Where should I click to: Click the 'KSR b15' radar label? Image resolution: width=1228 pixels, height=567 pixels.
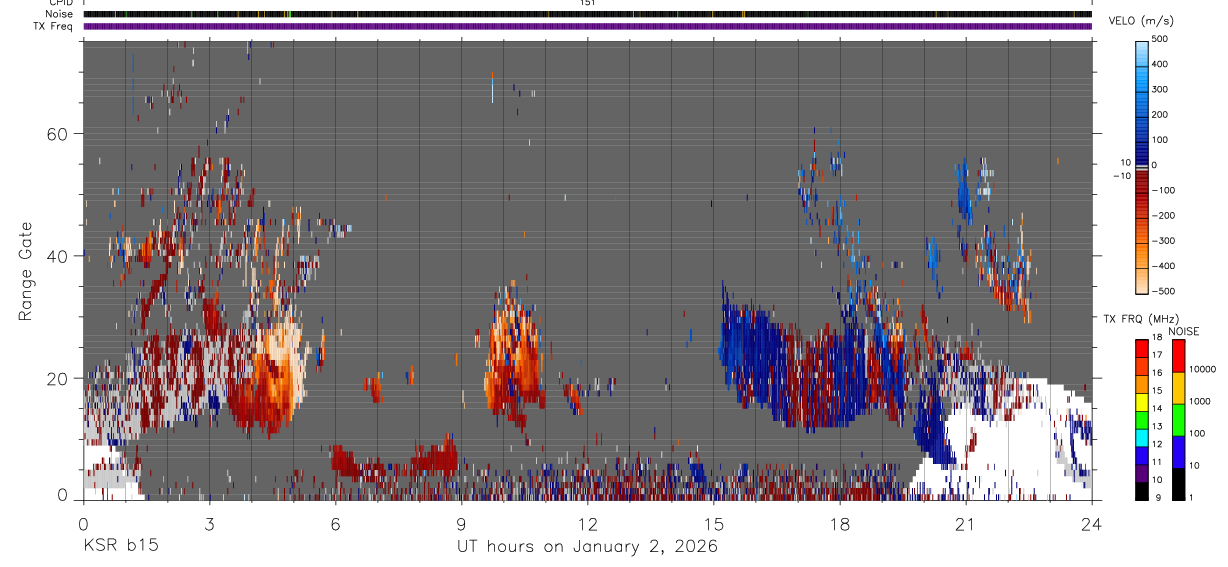[119, 546]
